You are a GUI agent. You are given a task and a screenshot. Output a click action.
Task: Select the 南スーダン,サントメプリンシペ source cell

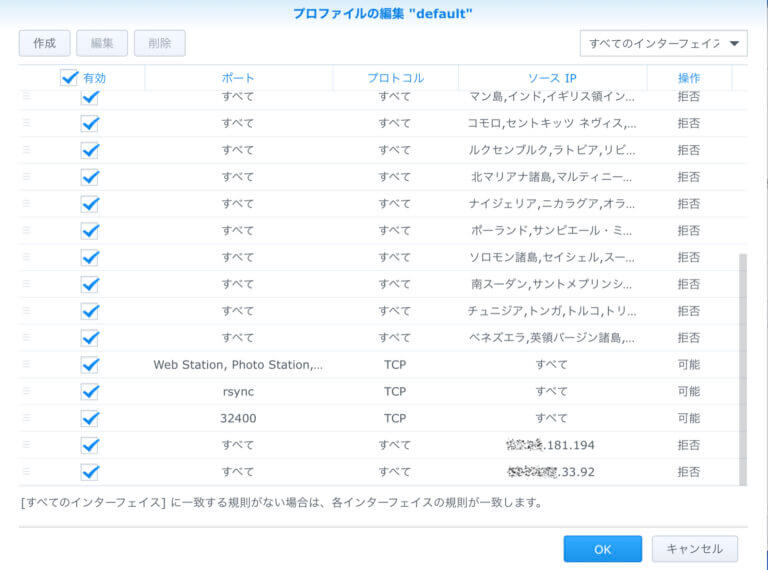tap(552, 284)
